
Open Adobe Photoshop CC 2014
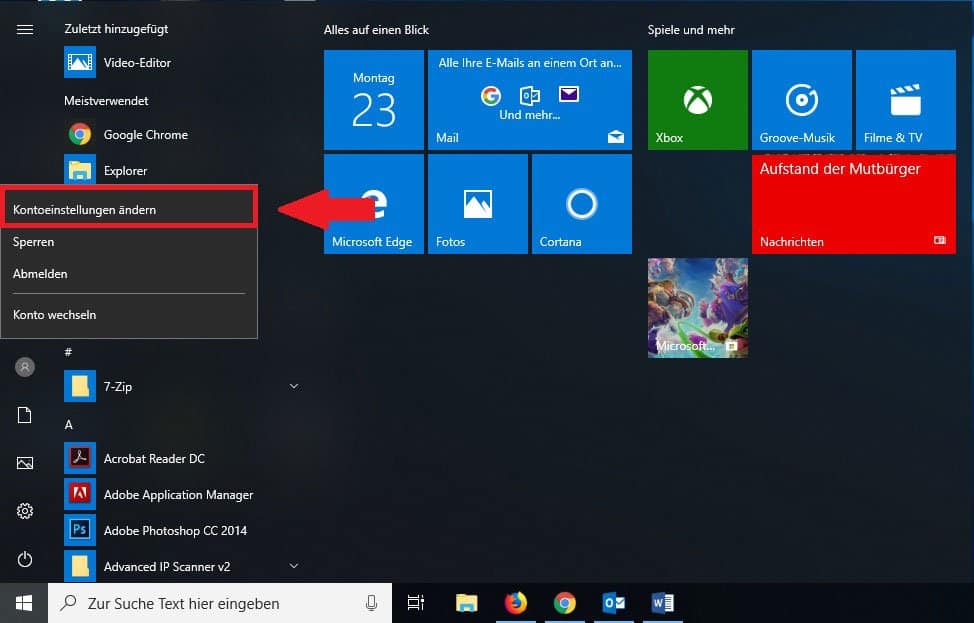pyautogui.click(x=175, y=530)
